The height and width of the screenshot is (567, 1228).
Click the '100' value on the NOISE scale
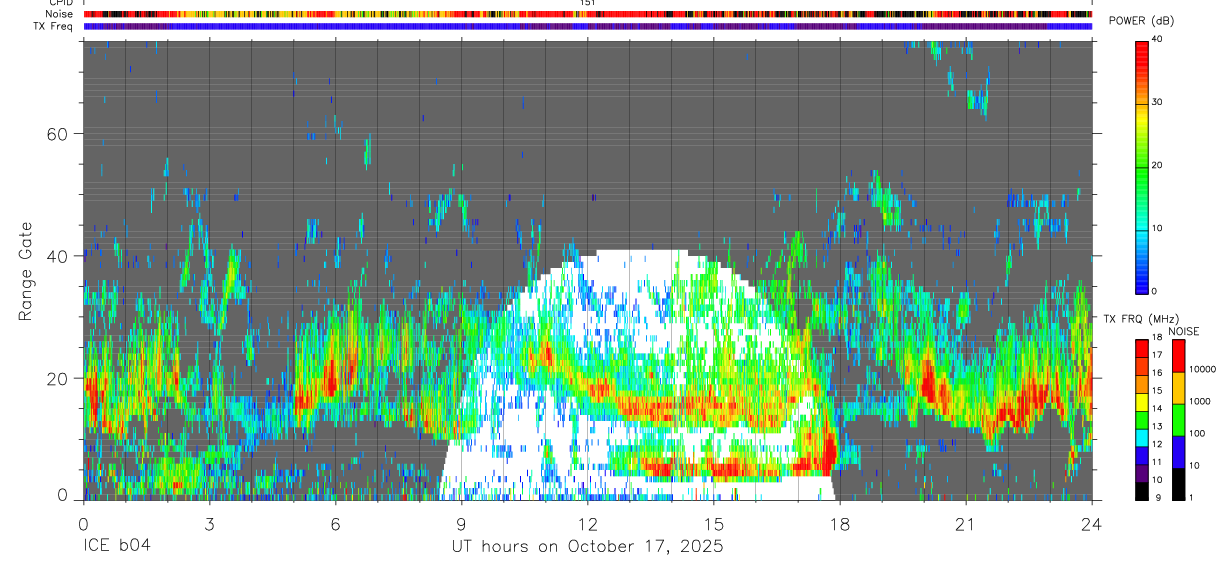[x=1196, y=434]
